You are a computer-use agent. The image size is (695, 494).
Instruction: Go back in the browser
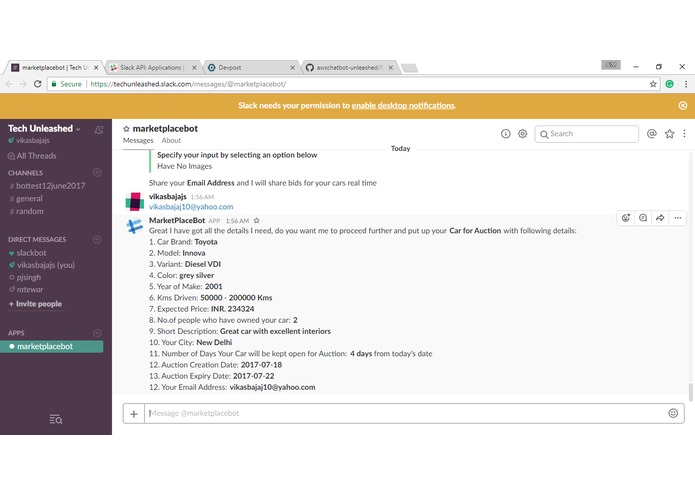(9, 84)
